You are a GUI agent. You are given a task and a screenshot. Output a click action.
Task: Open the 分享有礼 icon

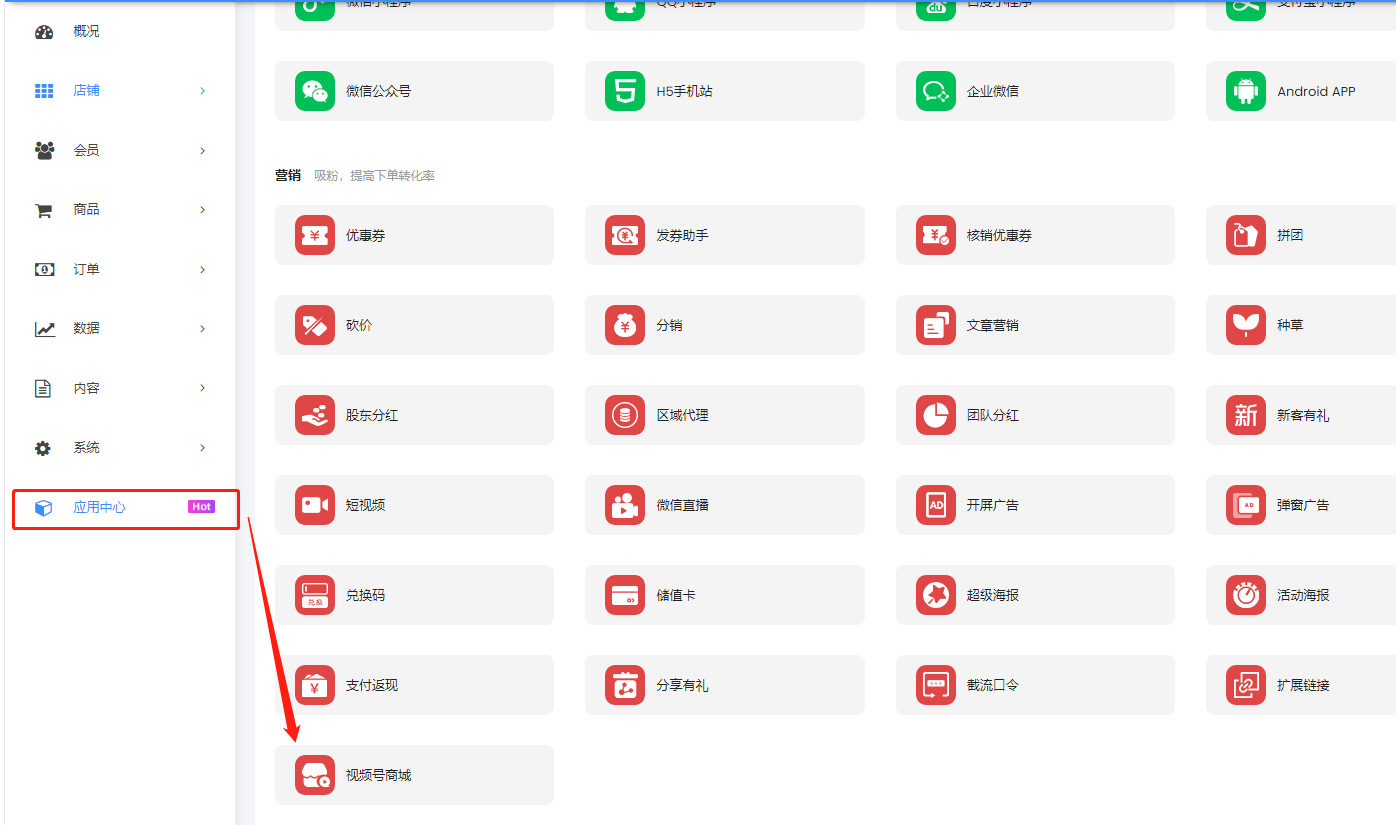coord(625,685)
